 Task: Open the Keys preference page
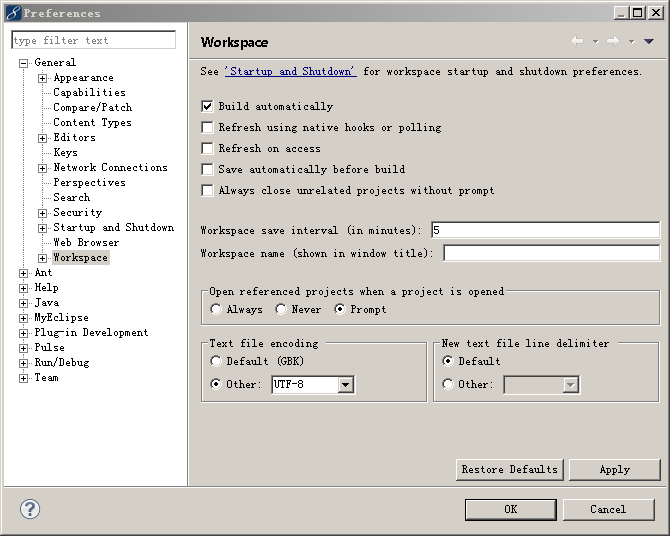65,152
